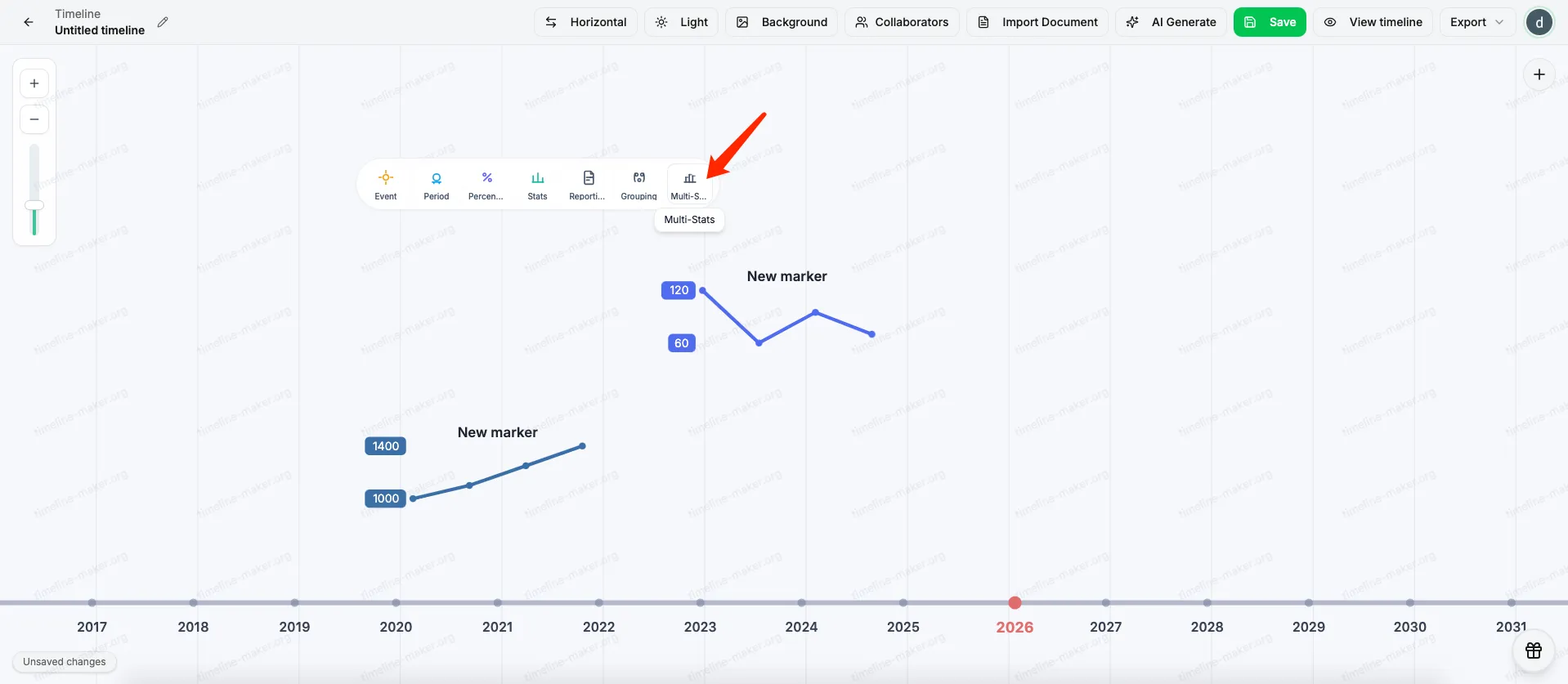Open the gift box icon
The width and height of the screenshot is (1568, 684).
point(1533,650)
